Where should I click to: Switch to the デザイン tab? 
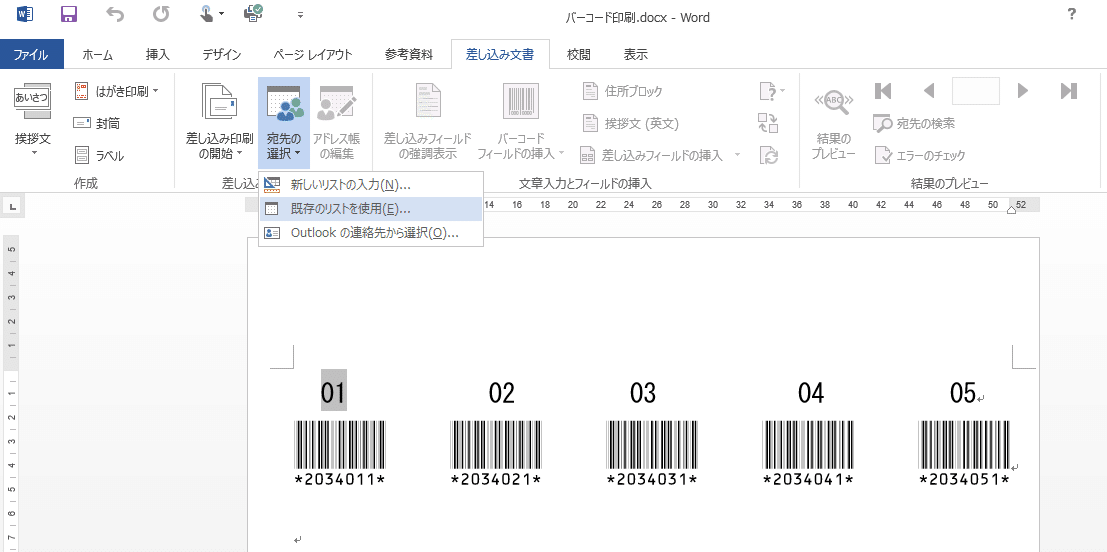pyautogui.click(x=222, y=54)
